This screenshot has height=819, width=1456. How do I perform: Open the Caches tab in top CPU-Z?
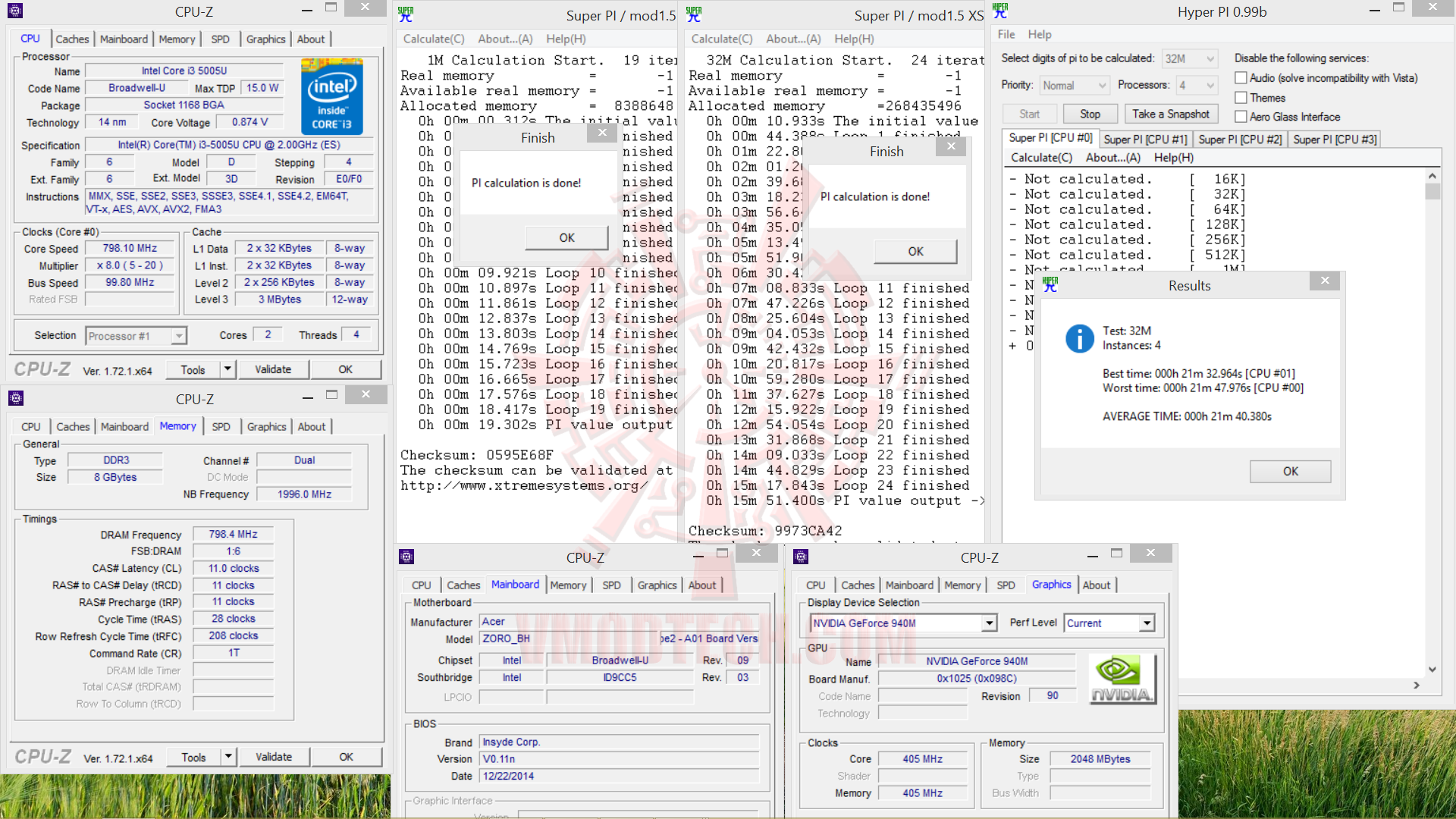[x=72, y=39]
